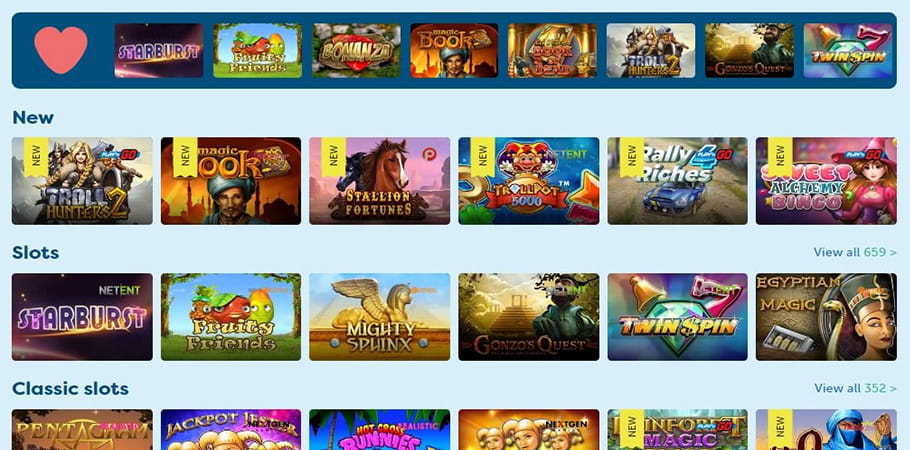Open Egyptian Magic slot tile
Screen dimensions: 910x450
pos(826,317)
